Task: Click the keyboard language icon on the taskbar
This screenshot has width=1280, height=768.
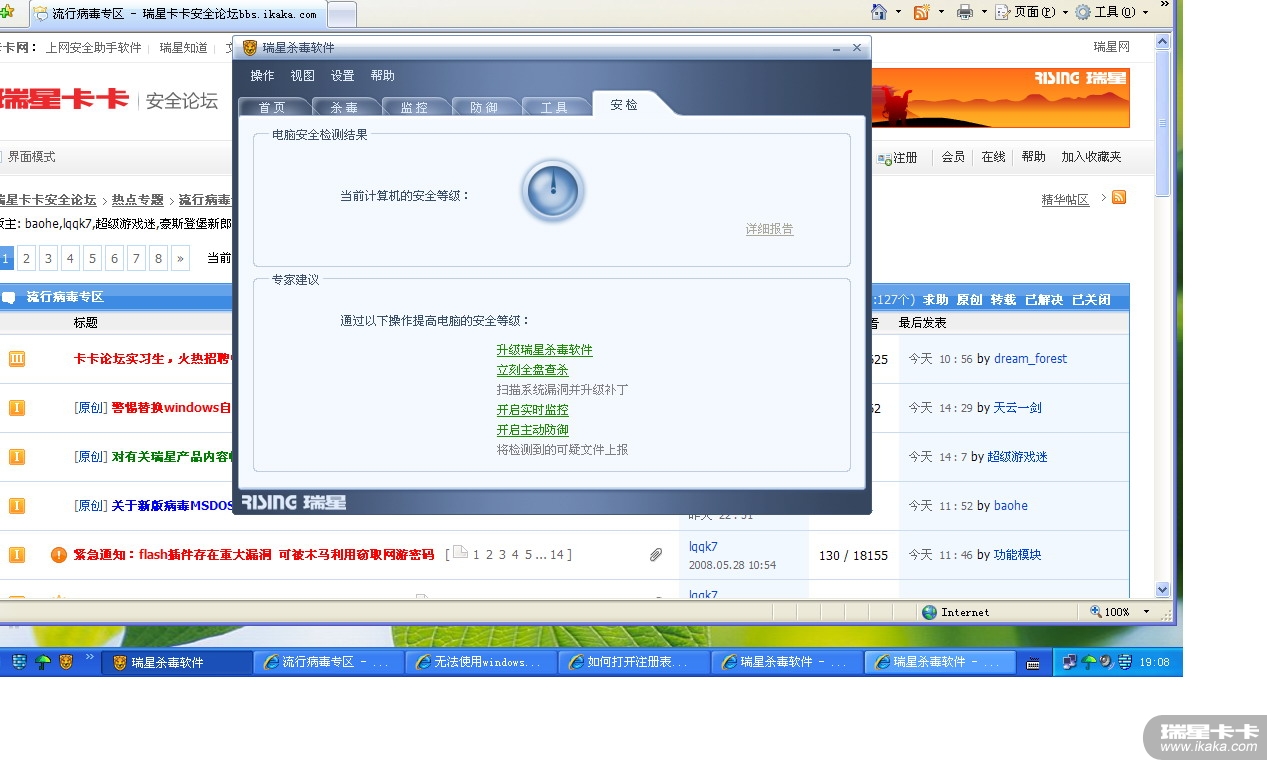Action: pos(1033,663)
